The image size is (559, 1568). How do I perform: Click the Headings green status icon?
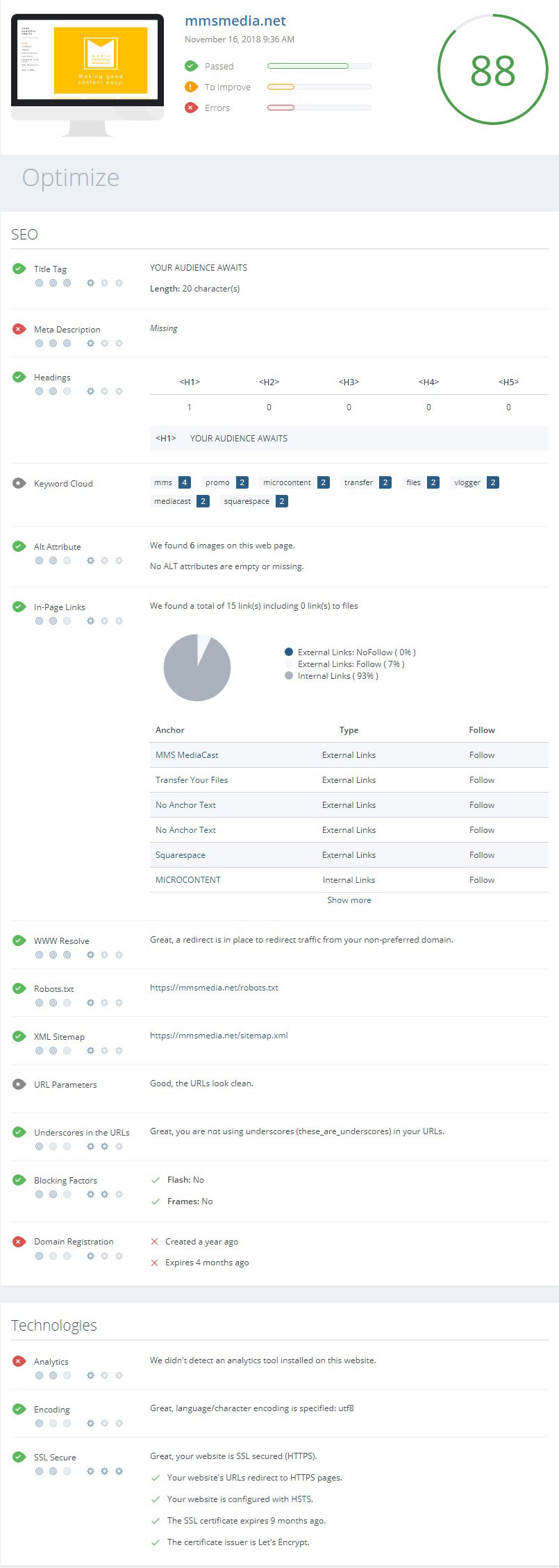pyautogui.click(x=19, y=377)
